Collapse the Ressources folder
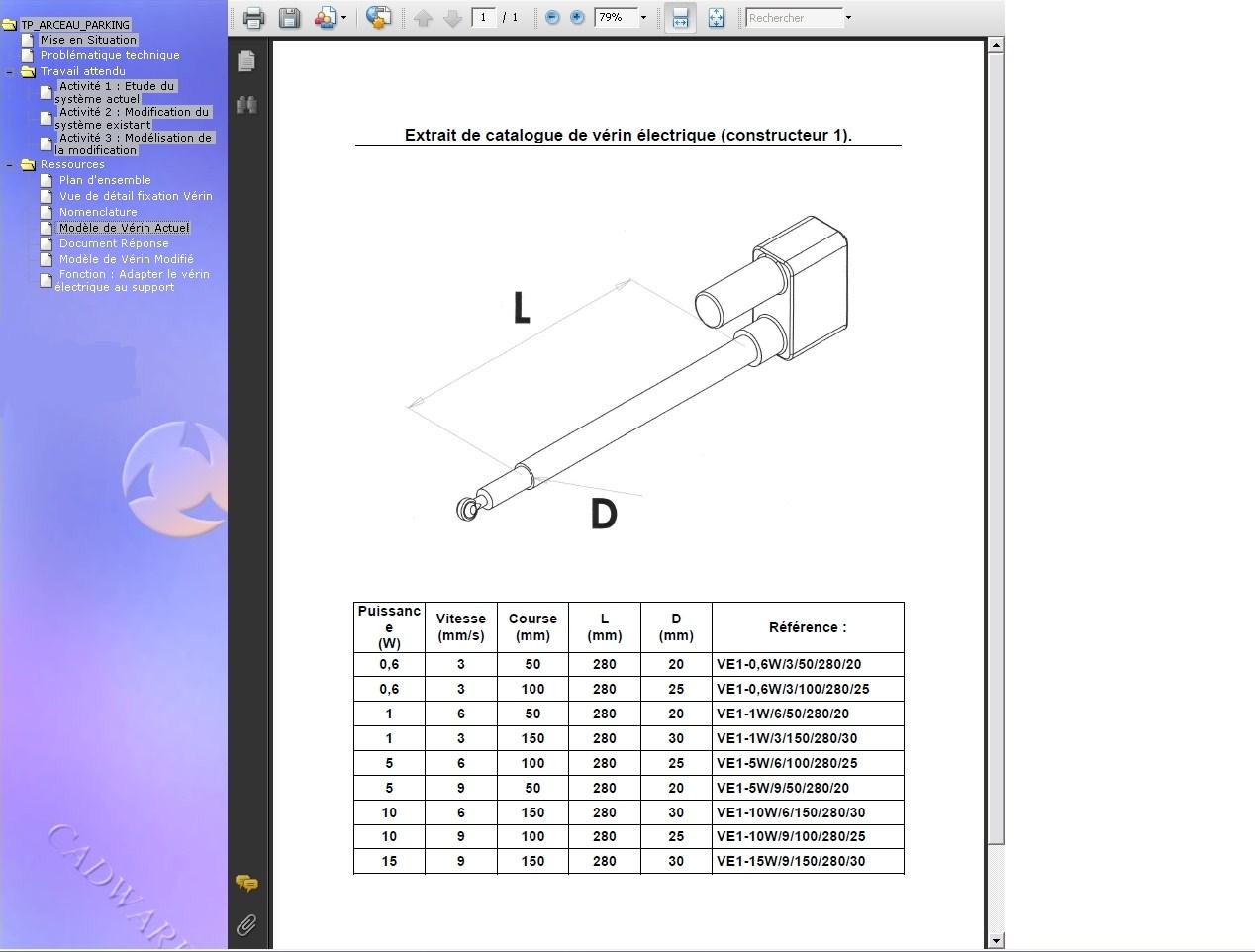The width and height of the screenshot is (1255, 952). click(x=10, y=165)
